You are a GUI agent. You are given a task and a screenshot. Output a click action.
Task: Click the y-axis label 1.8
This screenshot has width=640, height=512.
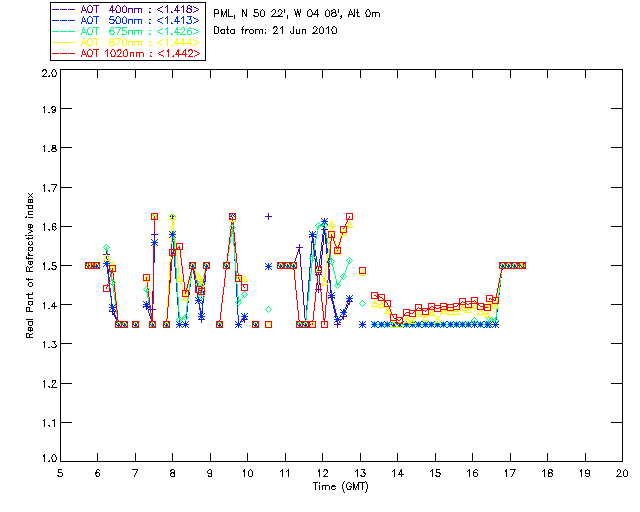49,148
